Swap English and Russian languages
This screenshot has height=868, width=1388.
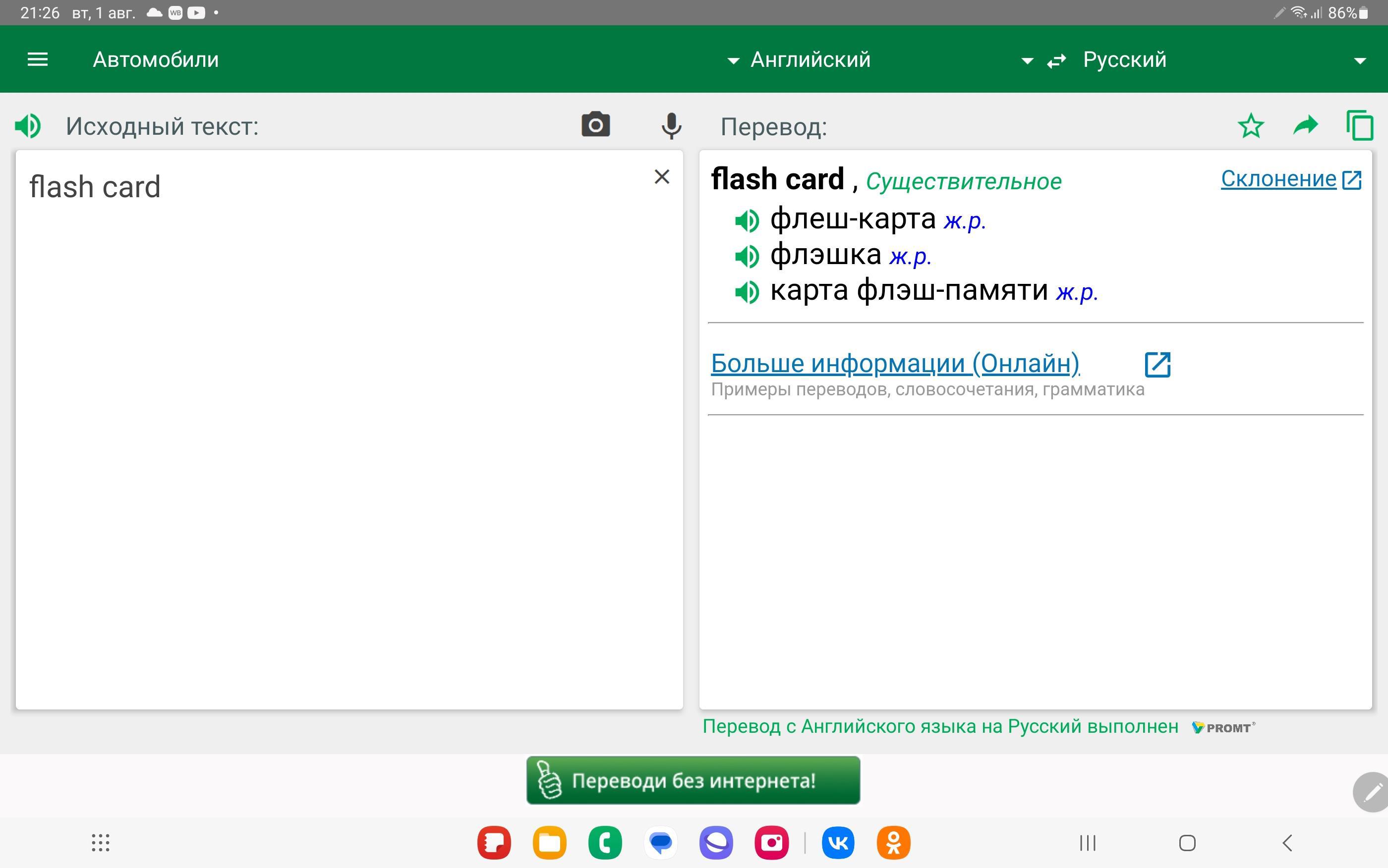point(1056,61)
